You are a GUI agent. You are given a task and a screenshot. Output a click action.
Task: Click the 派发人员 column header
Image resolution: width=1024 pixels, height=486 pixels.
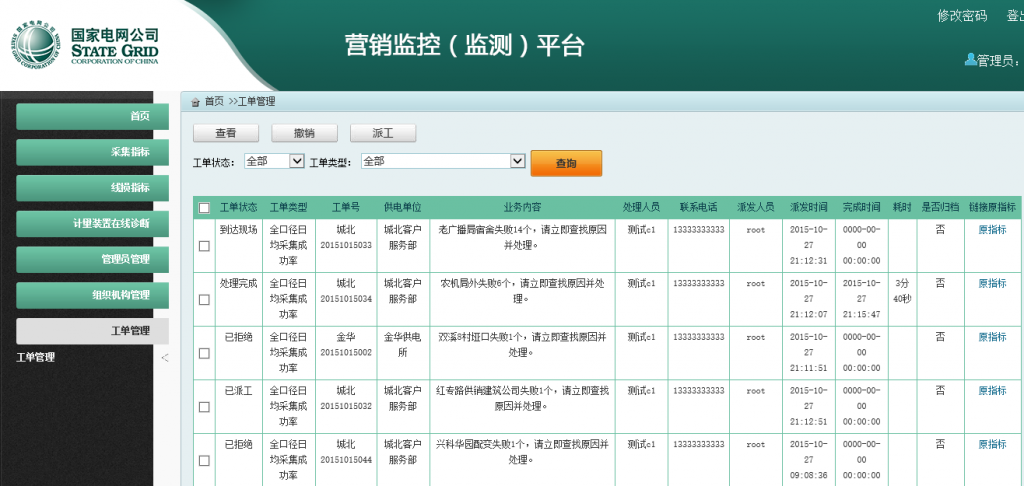[x=756, y=208]
